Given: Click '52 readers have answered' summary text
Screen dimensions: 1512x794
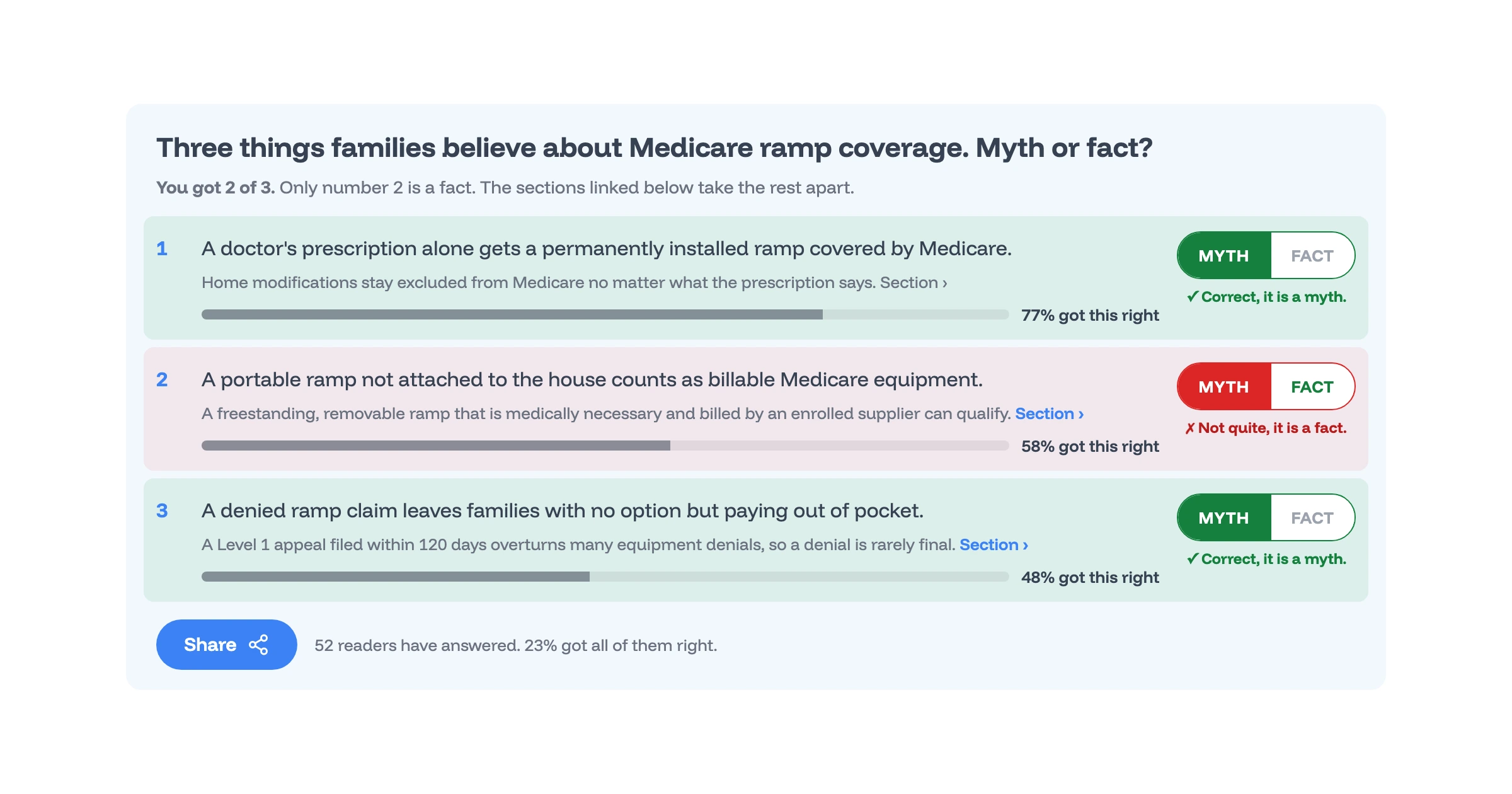Looking at the screenshot, I should point(515,645).
